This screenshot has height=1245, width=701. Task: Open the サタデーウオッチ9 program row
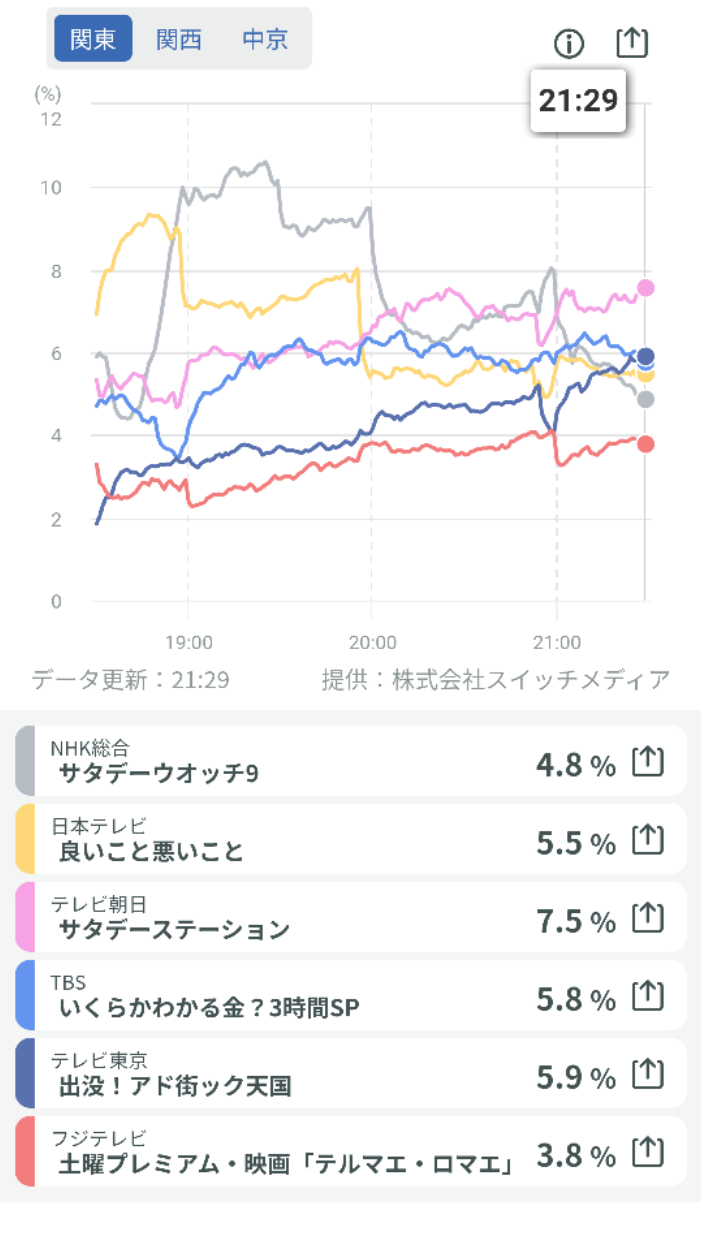click(300, 762)
